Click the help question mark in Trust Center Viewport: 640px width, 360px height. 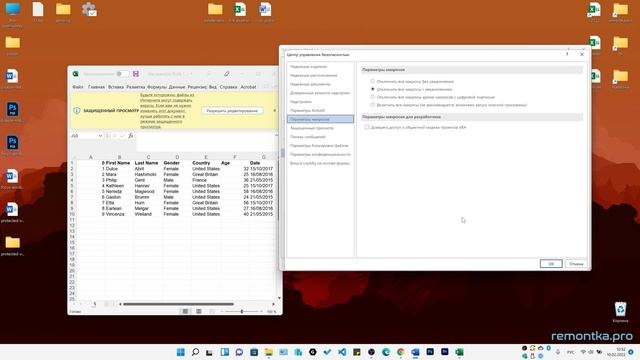click(x=567, y=54)
